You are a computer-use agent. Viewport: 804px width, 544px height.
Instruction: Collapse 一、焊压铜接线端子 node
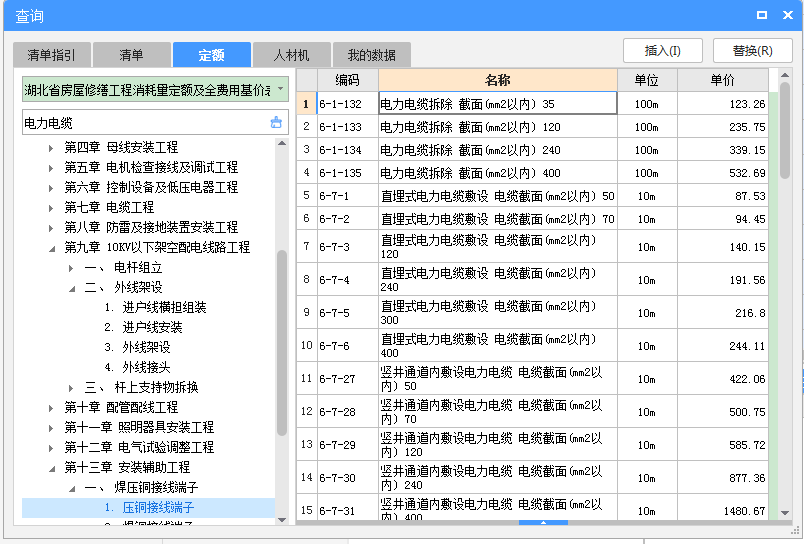point(72,489)
